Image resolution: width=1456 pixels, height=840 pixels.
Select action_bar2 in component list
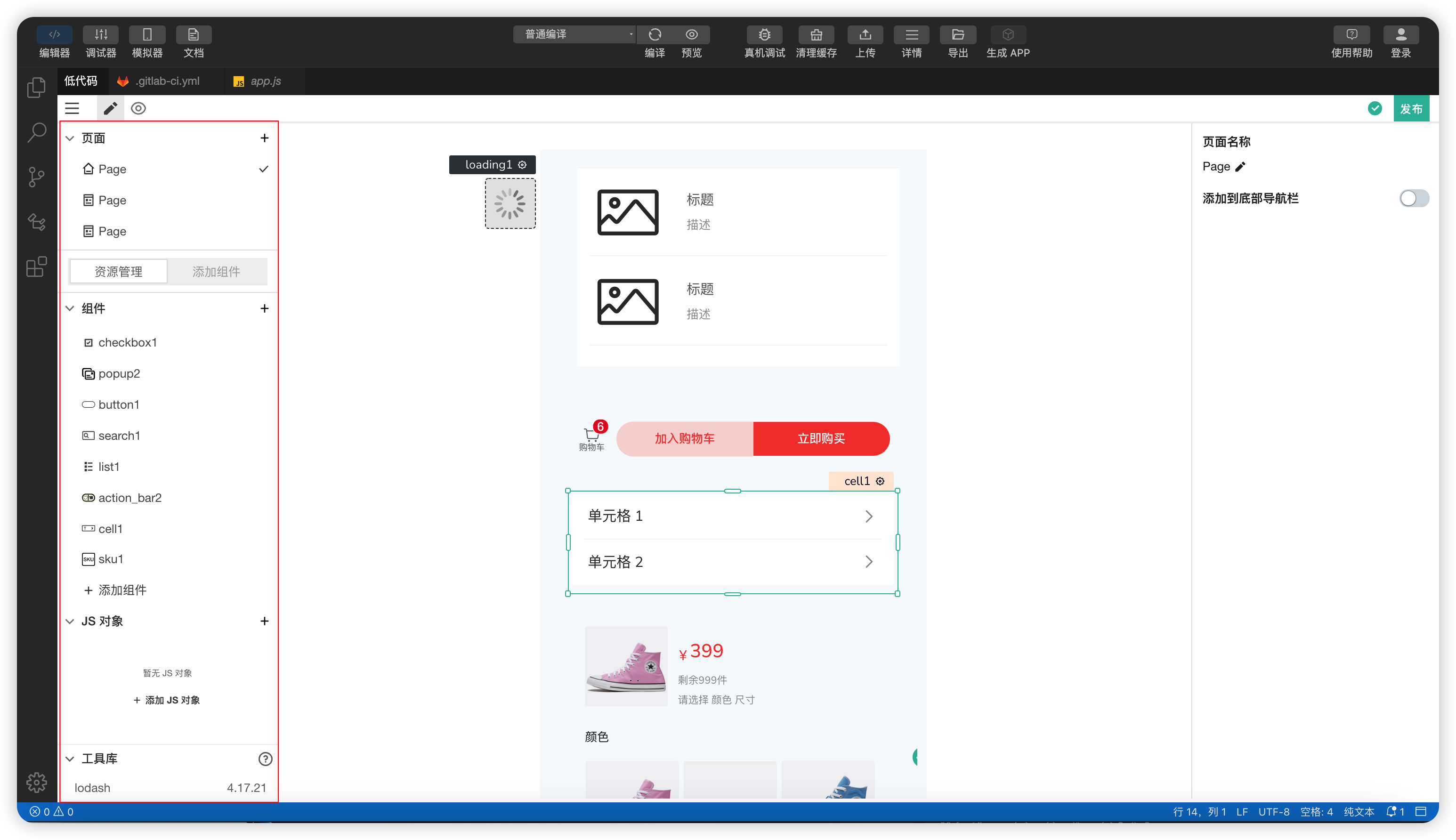[x=130, y=498]
